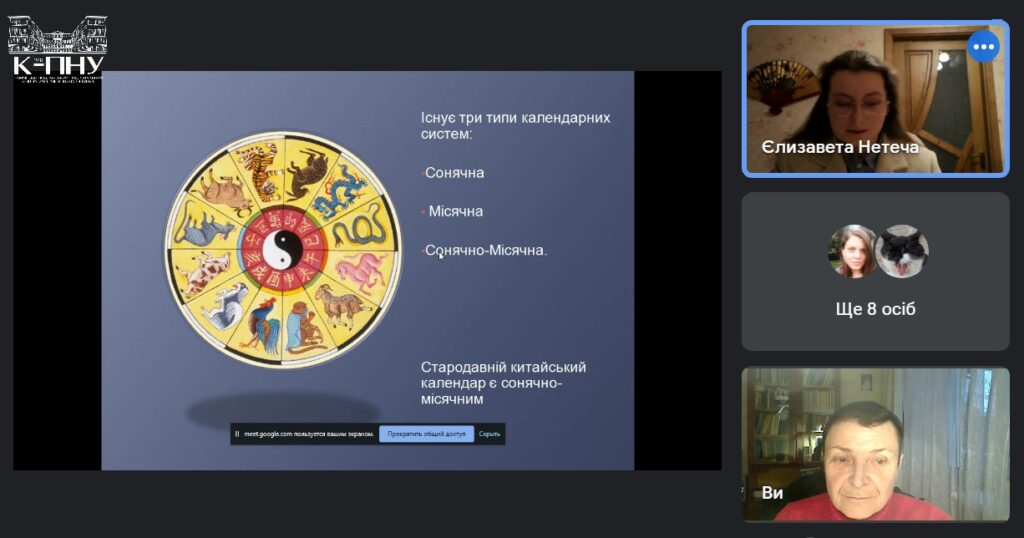The width and height of the screenshot is (1024, 538).
Task: Click the yin-yang symbol in the wheel center
Action: tap(280, 247)
